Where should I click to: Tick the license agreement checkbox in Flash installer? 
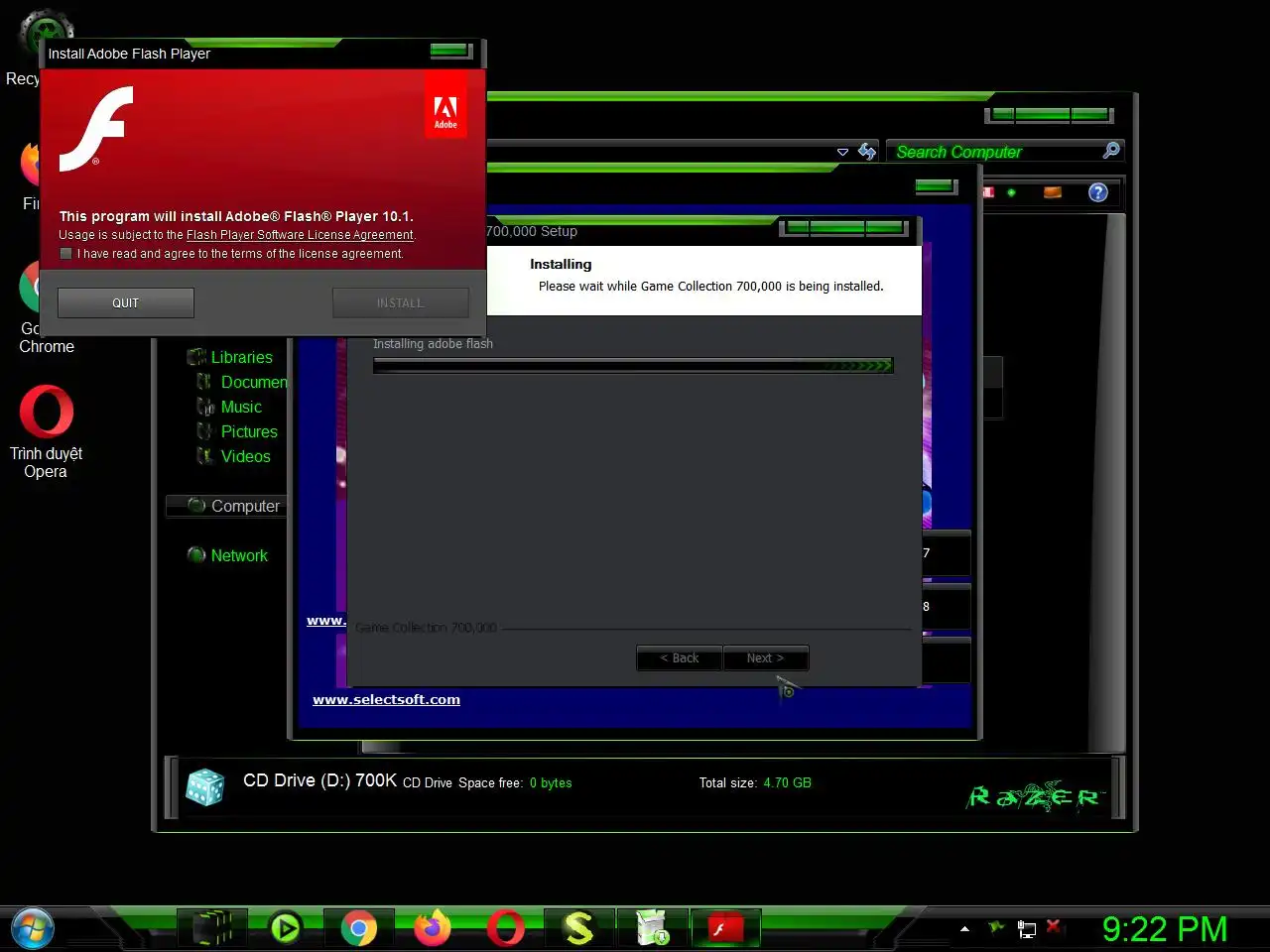tap(66, 254)
